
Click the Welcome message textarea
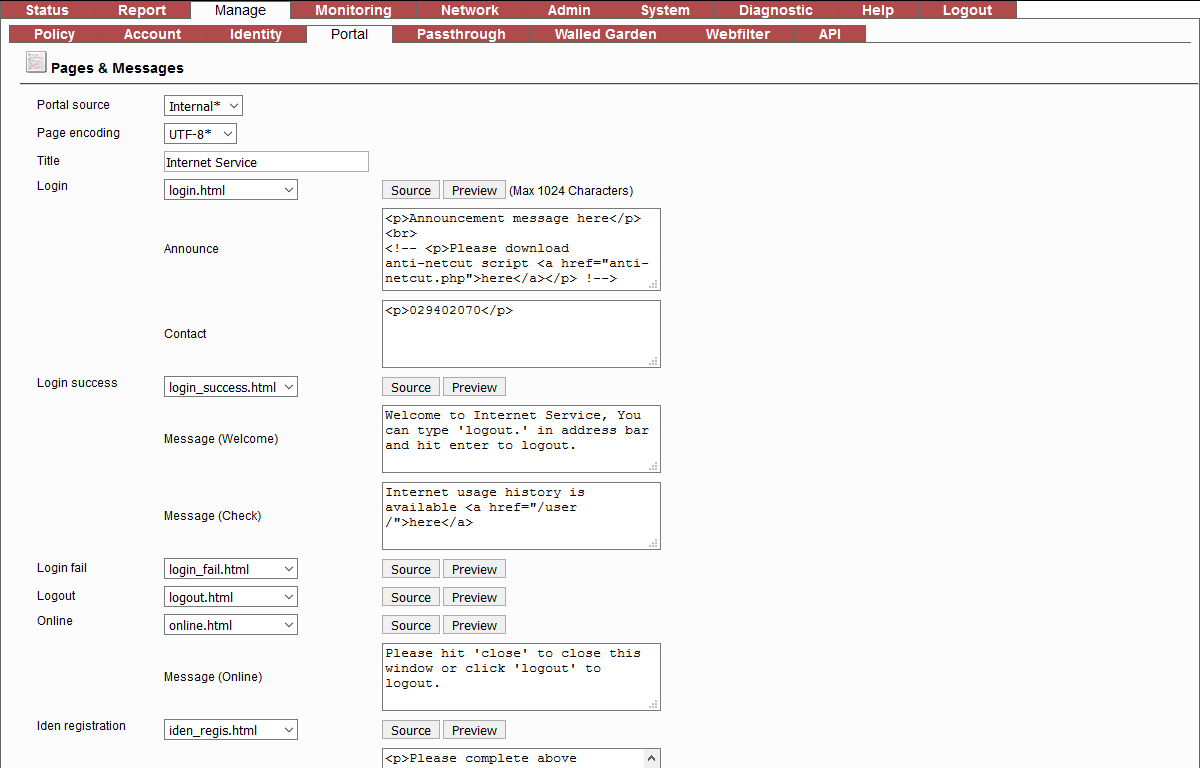521,439
